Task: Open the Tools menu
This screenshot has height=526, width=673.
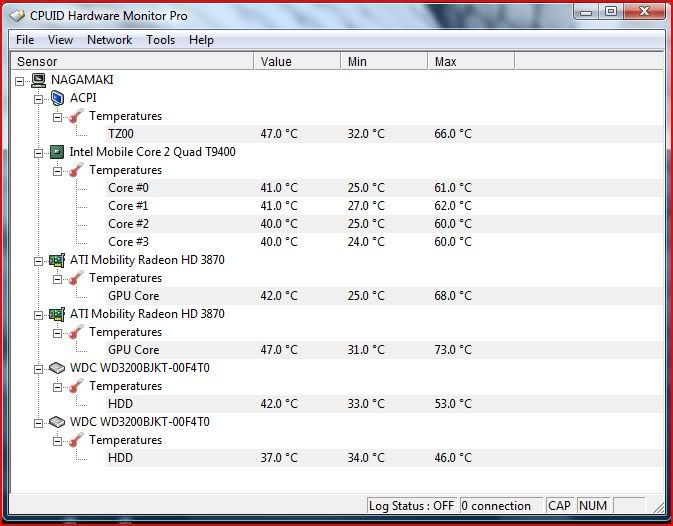Action: click(161, 40)
